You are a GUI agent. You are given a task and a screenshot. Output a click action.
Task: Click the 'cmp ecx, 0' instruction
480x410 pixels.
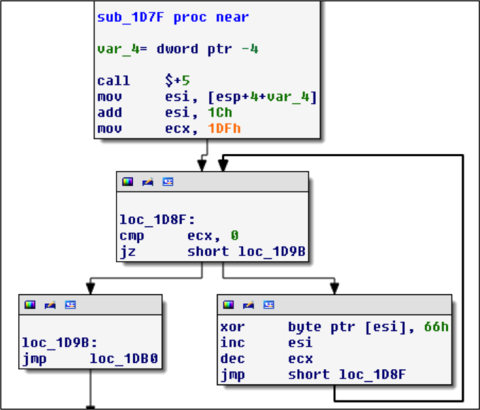pos(179,236)
